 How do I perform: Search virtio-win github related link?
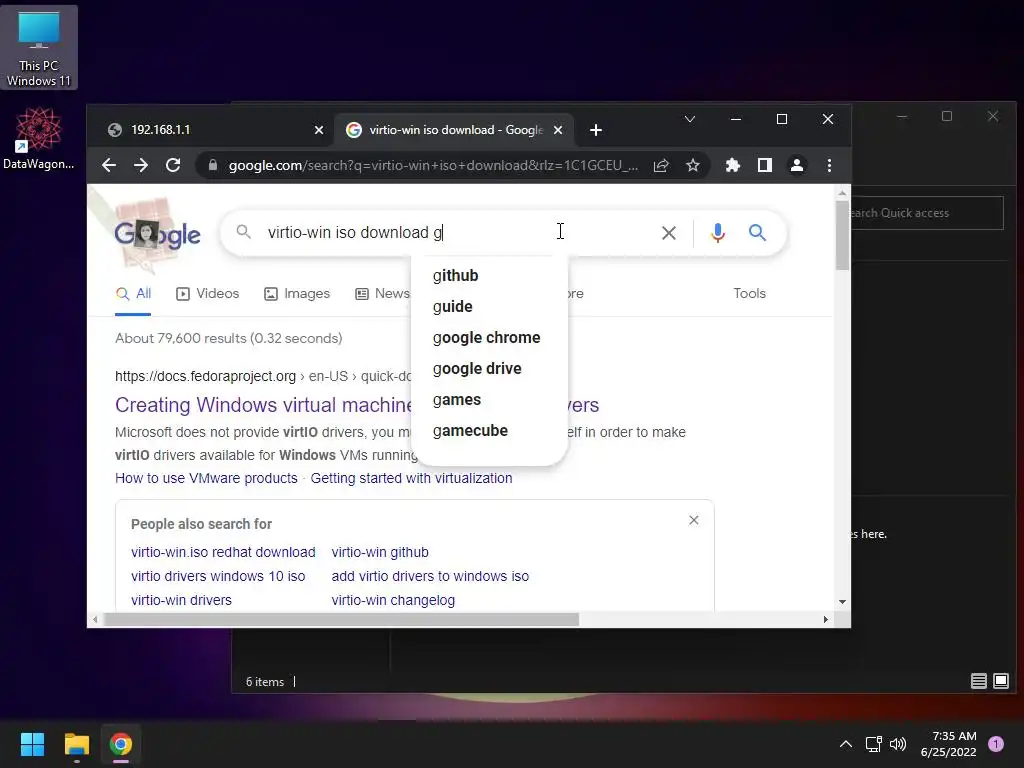pyautogui.click(x=380, y=552)
